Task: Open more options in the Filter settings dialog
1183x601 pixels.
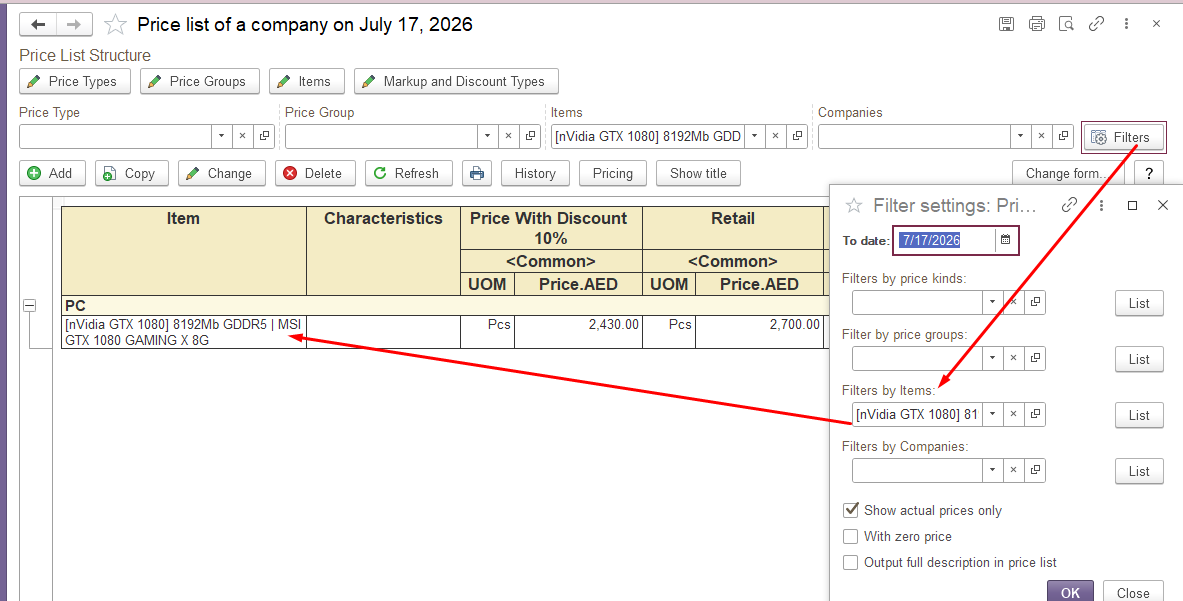Action: click(1102, 205)
